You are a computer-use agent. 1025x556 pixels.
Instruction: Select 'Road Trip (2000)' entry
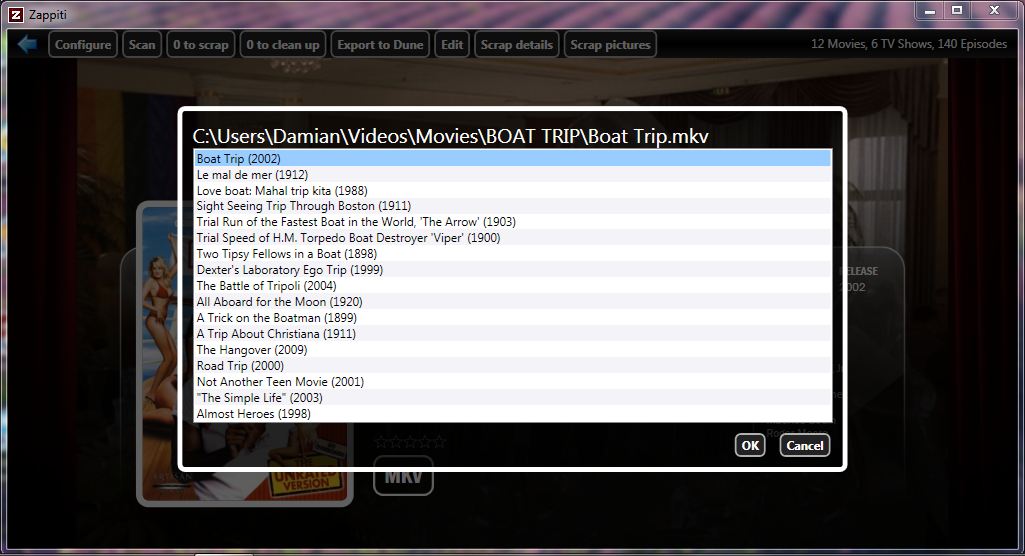point(512,366)
